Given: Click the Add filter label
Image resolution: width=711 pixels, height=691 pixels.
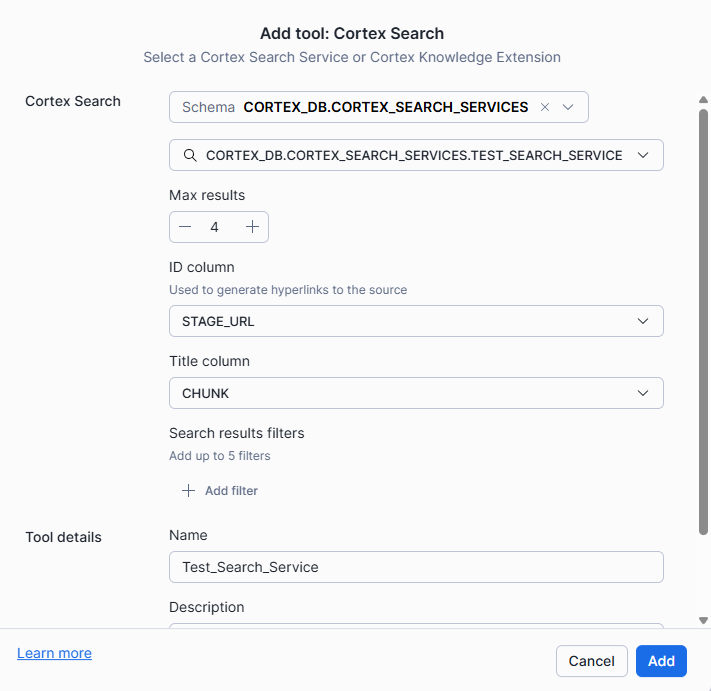Looking at the screenshot, I should [x=231, y=491].
